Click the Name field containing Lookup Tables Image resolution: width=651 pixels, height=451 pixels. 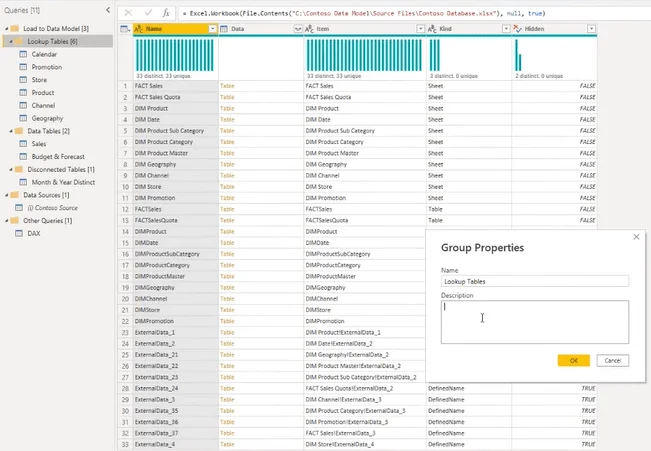pos(535,281)
